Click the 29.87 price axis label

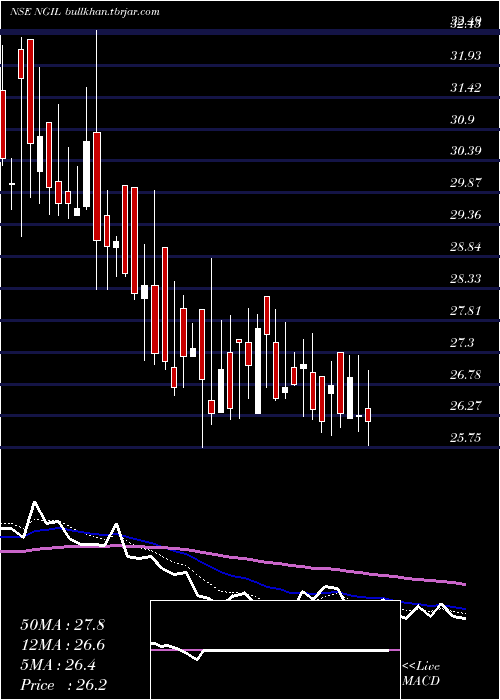(x=466, y=183)
